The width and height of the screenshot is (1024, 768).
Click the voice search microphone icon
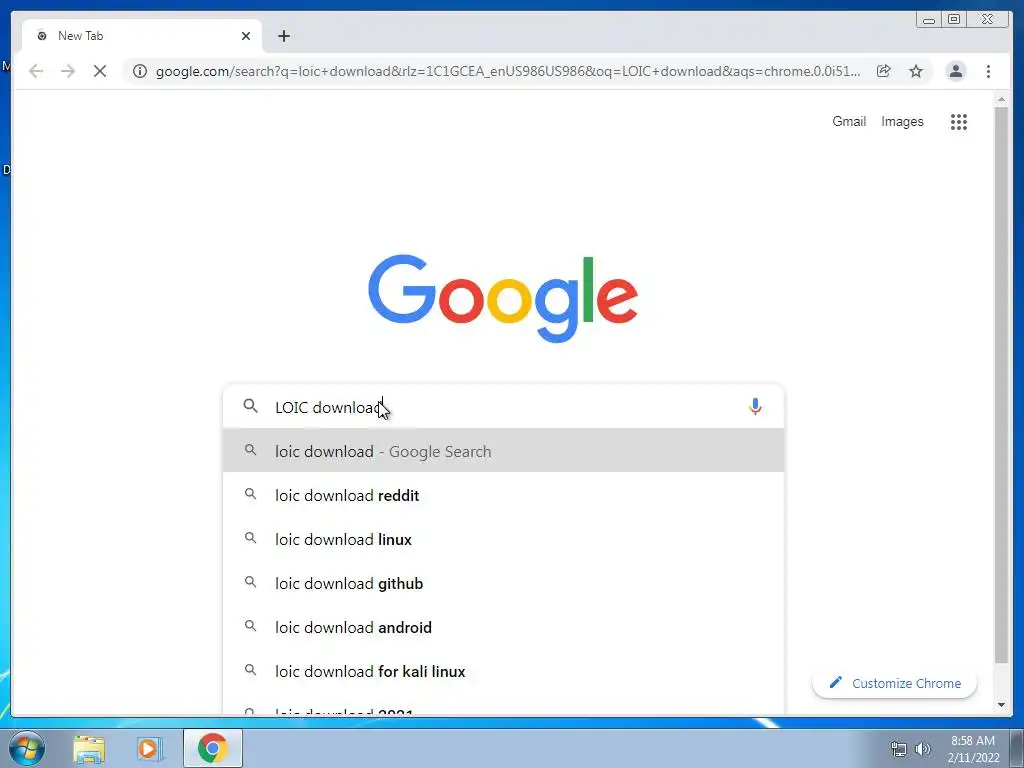755,406
